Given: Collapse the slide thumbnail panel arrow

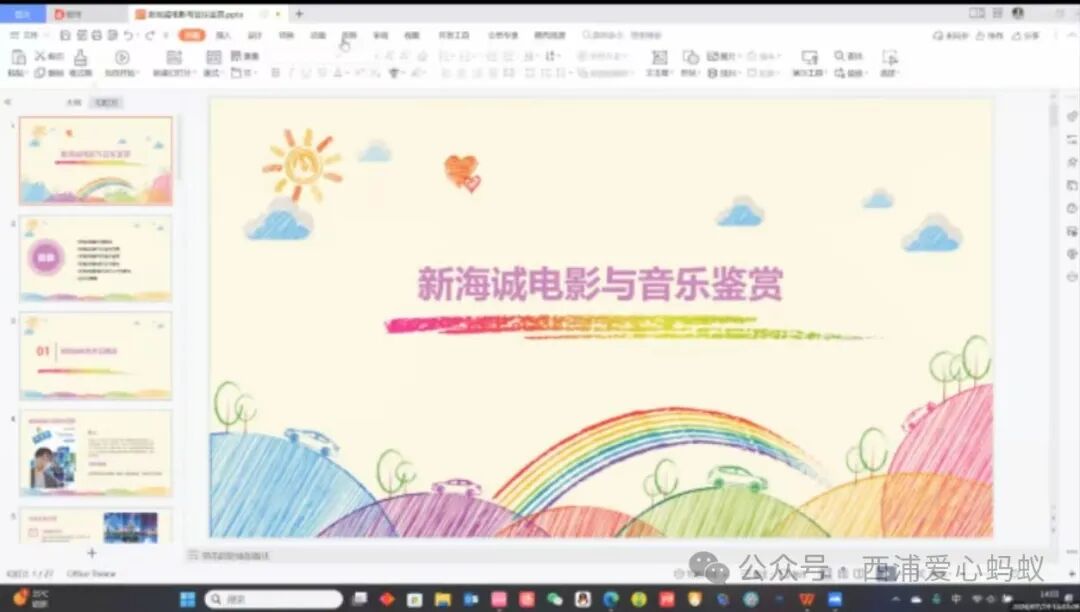Looking at the screenshot, I should click(x=8, y=102).
